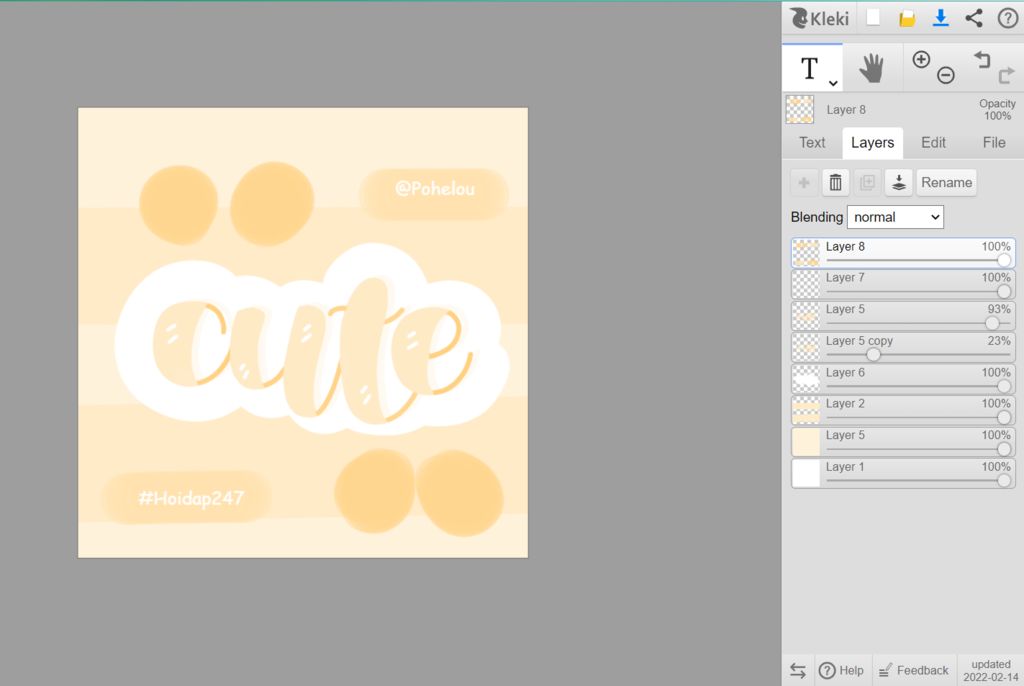The width and height of the screenshot is (1024, 686).
Task: Open the Edit tab
Action: point(933,142)
